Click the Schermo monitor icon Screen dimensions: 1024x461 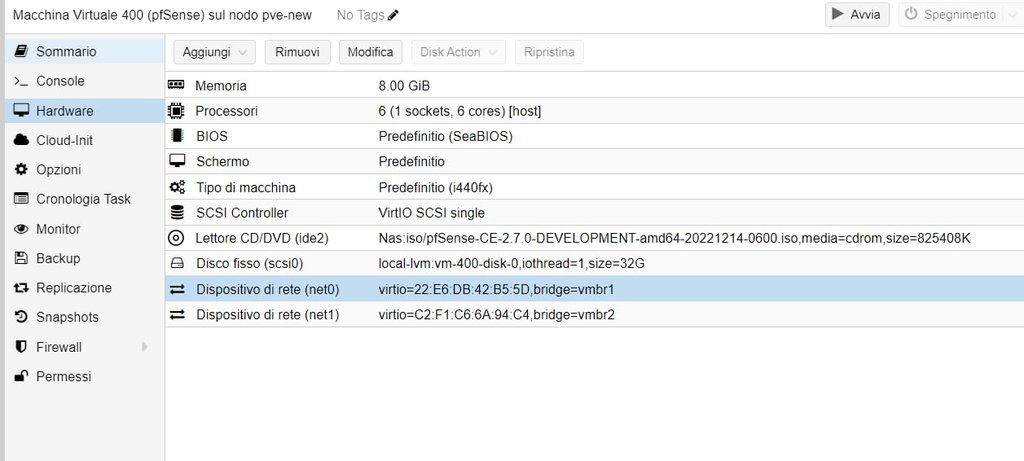click(x=177, y=161)
